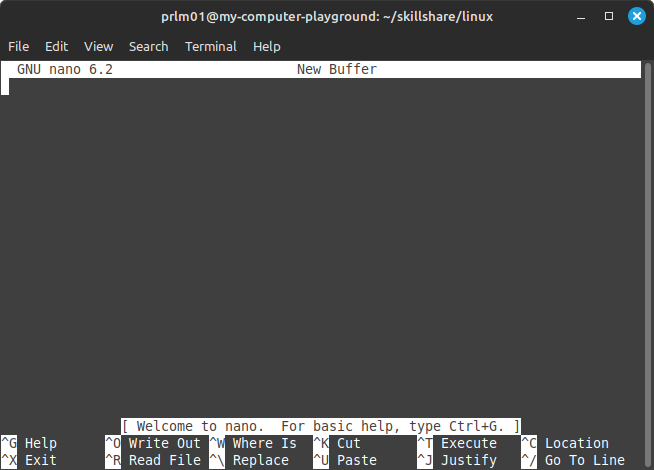
Task: Click the ^O Write Out shortcut
Action: [x=153, y=443]
